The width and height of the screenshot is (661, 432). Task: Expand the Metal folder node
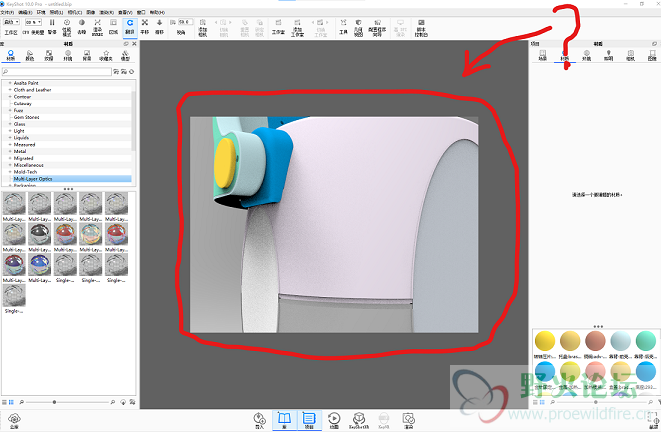point(10,151)
